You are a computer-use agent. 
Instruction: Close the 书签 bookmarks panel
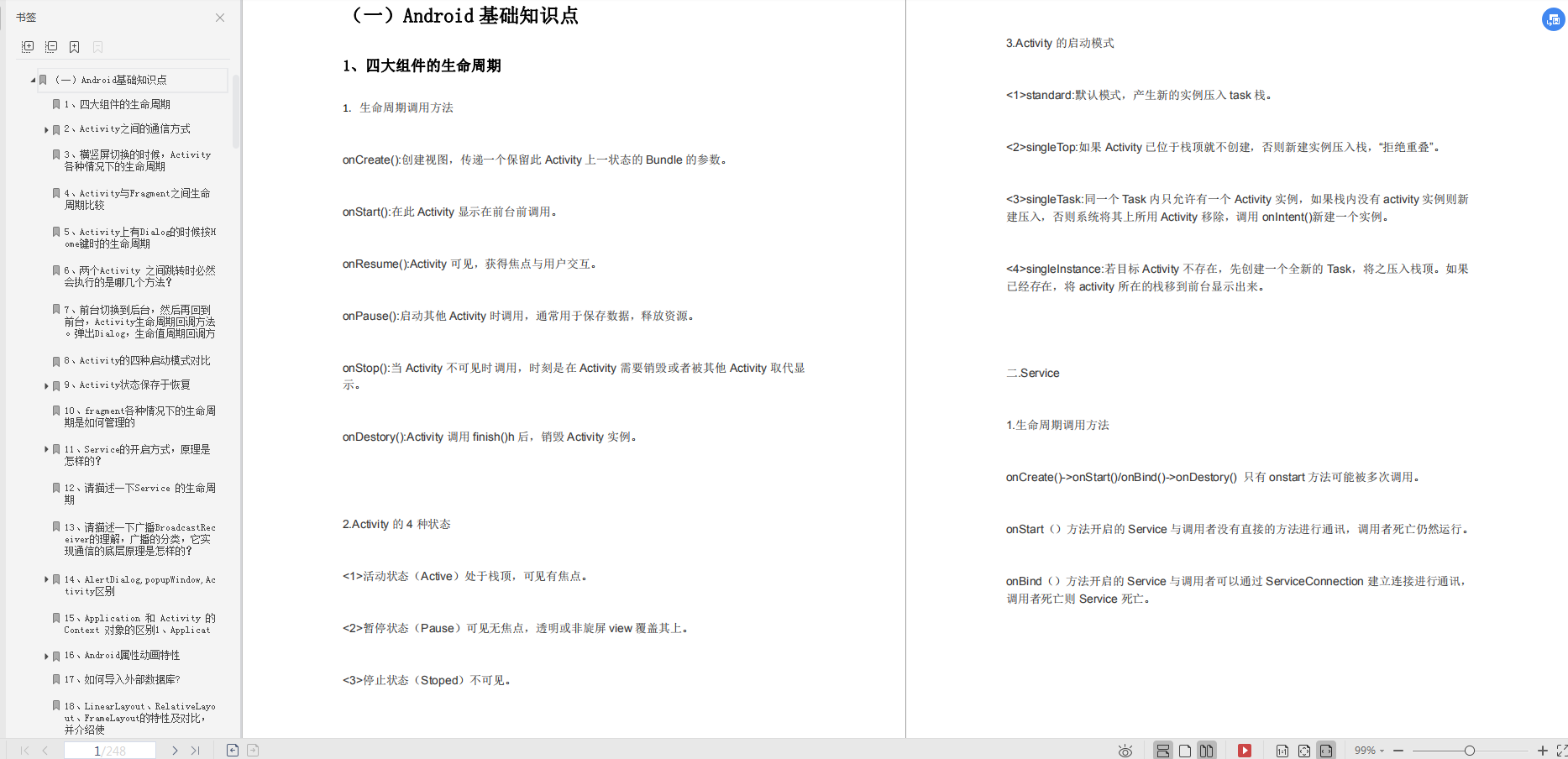pyautogui.click(x=220, y=18)
